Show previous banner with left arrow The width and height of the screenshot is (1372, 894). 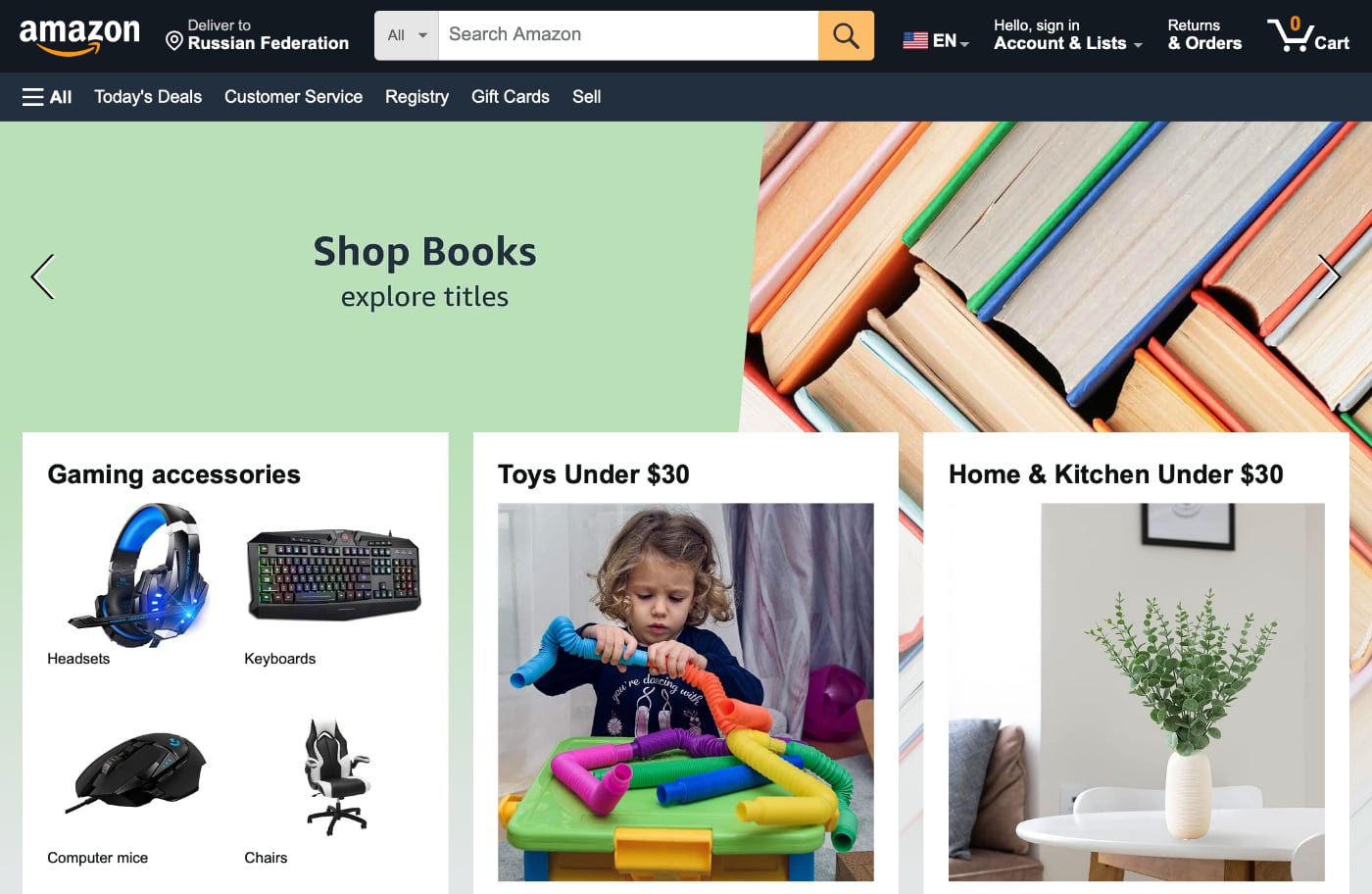coord(42,276)
